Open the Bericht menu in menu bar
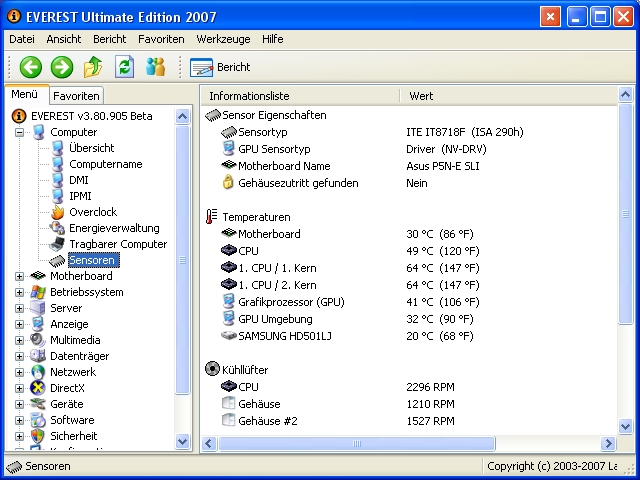Screen dimensions: 640x480 (109, 39)
